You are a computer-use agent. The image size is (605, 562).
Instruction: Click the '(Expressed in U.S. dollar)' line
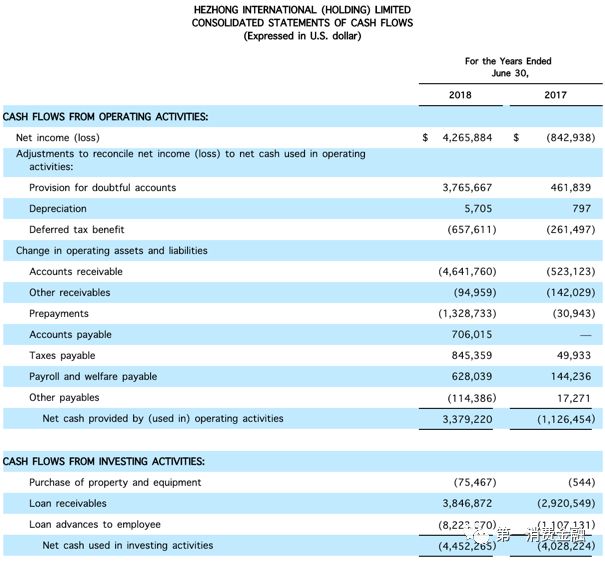click(x=302, y=36)
